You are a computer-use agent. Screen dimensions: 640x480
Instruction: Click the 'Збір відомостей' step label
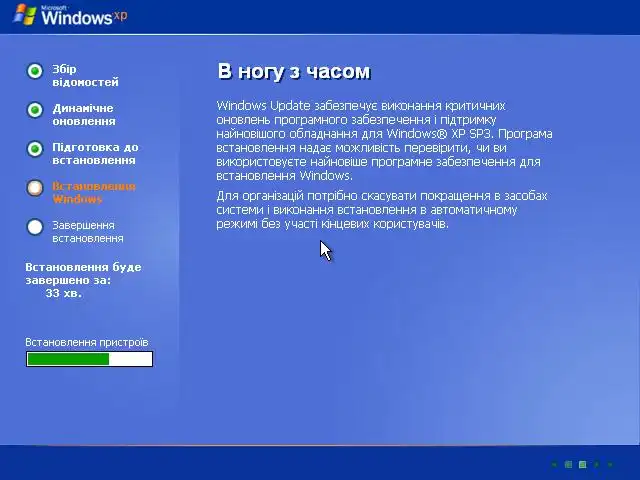(x=85, y=76)
